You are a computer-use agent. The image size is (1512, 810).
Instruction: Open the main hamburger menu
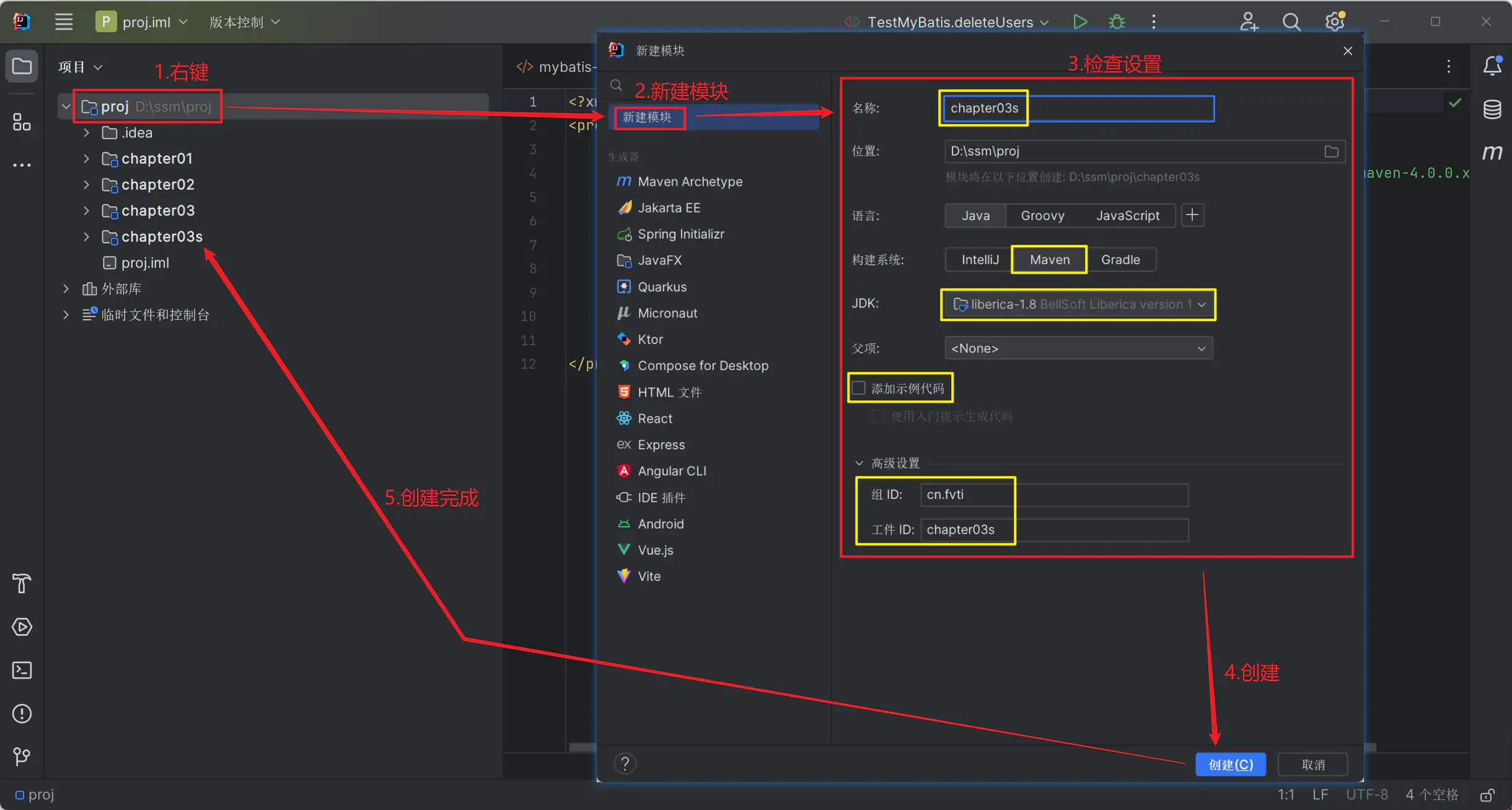[x=64, y=22]
